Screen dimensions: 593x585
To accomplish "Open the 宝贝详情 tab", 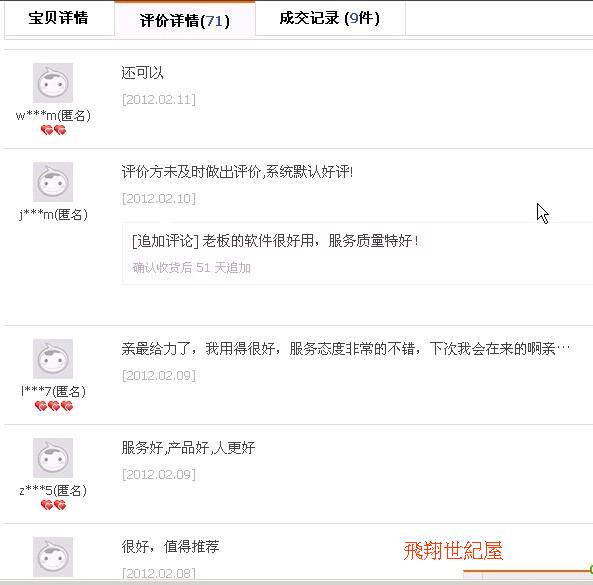I will coord(59,18).
